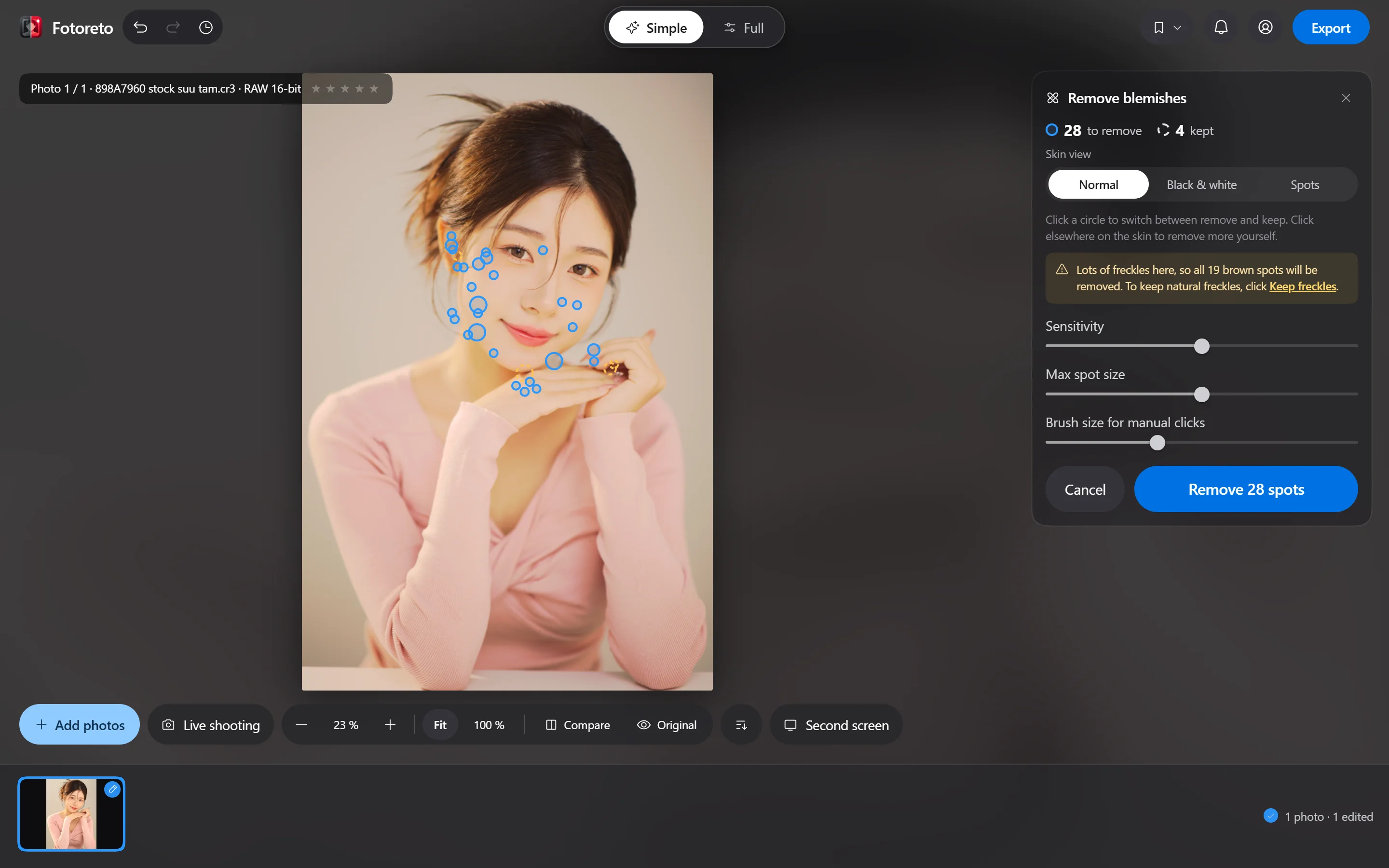This screenshot has height=868, width=1389.
Task: Click the bookmark icon in top bar
Action: (x=1158, y=27)
